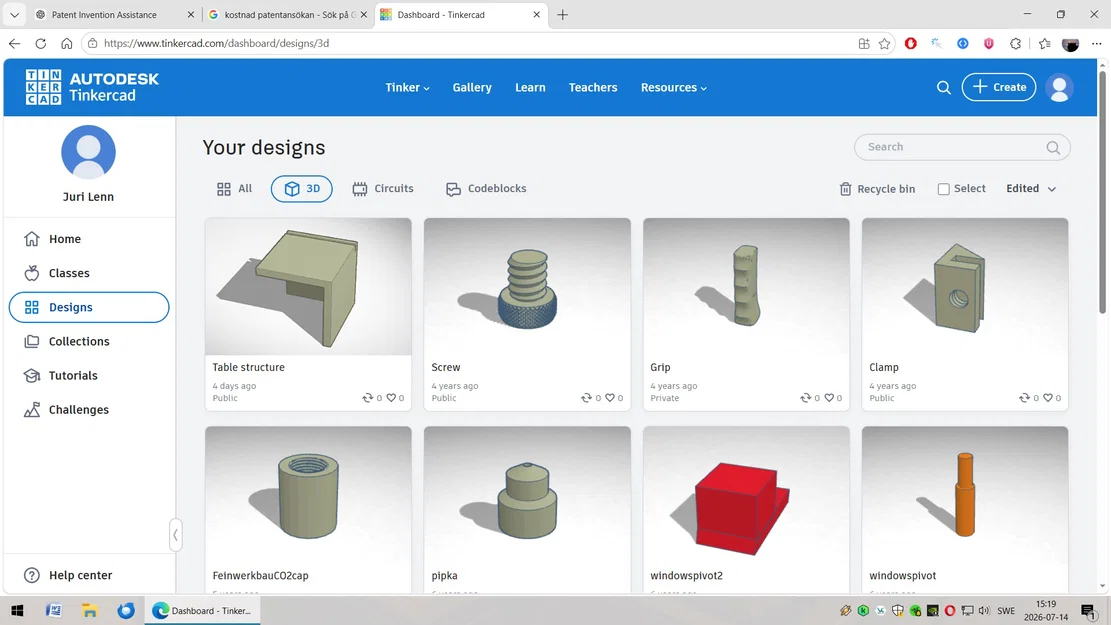Open the Recycle bin
The image size is (1111, 625).
[877, 188]
